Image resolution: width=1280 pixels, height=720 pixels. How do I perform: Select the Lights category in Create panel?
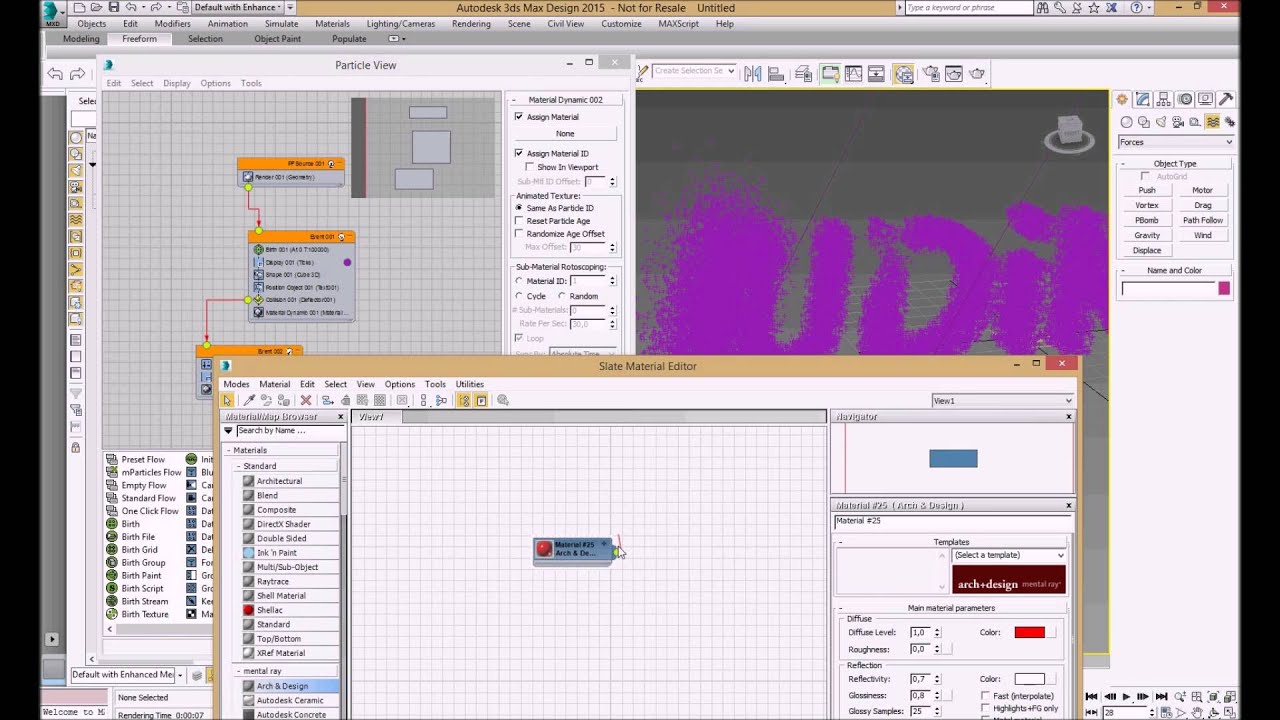(1162, 122)
